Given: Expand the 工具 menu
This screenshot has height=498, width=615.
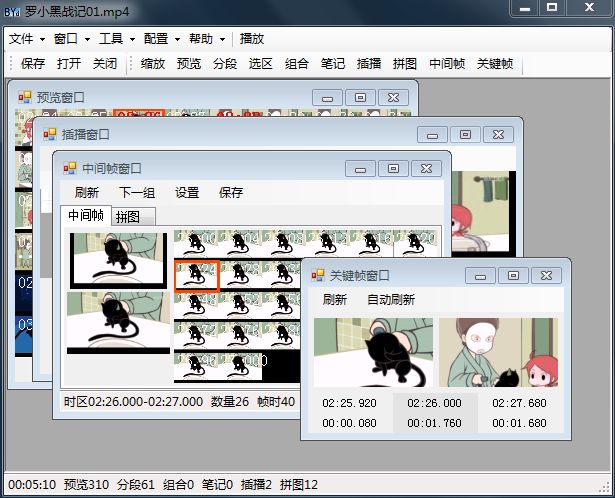Looking at the screenshot, I should 116,39.
